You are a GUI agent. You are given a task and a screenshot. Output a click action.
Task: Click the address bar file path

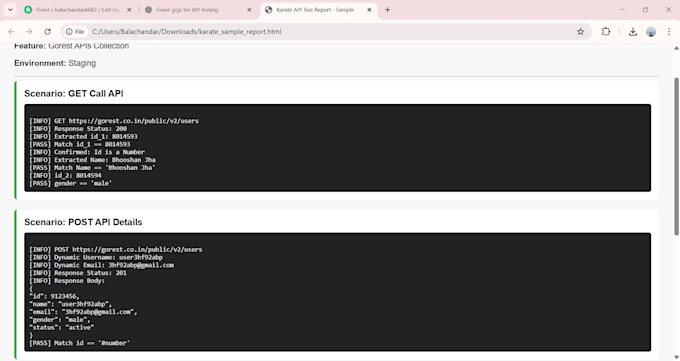[186, 32]
